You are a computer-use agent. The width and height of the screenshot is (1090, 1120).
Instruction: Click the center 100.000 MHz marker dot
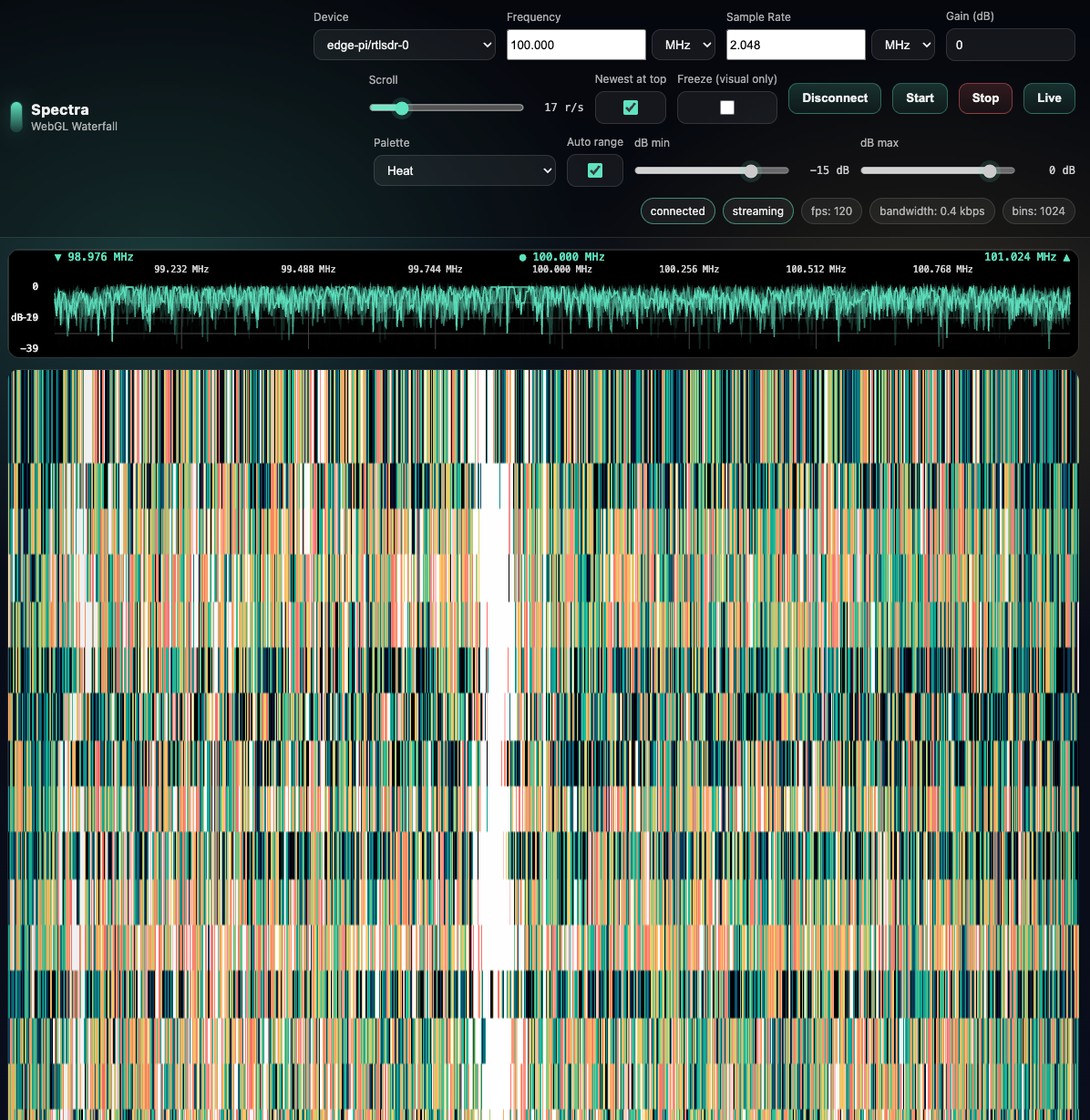click(x=523, y=258)
